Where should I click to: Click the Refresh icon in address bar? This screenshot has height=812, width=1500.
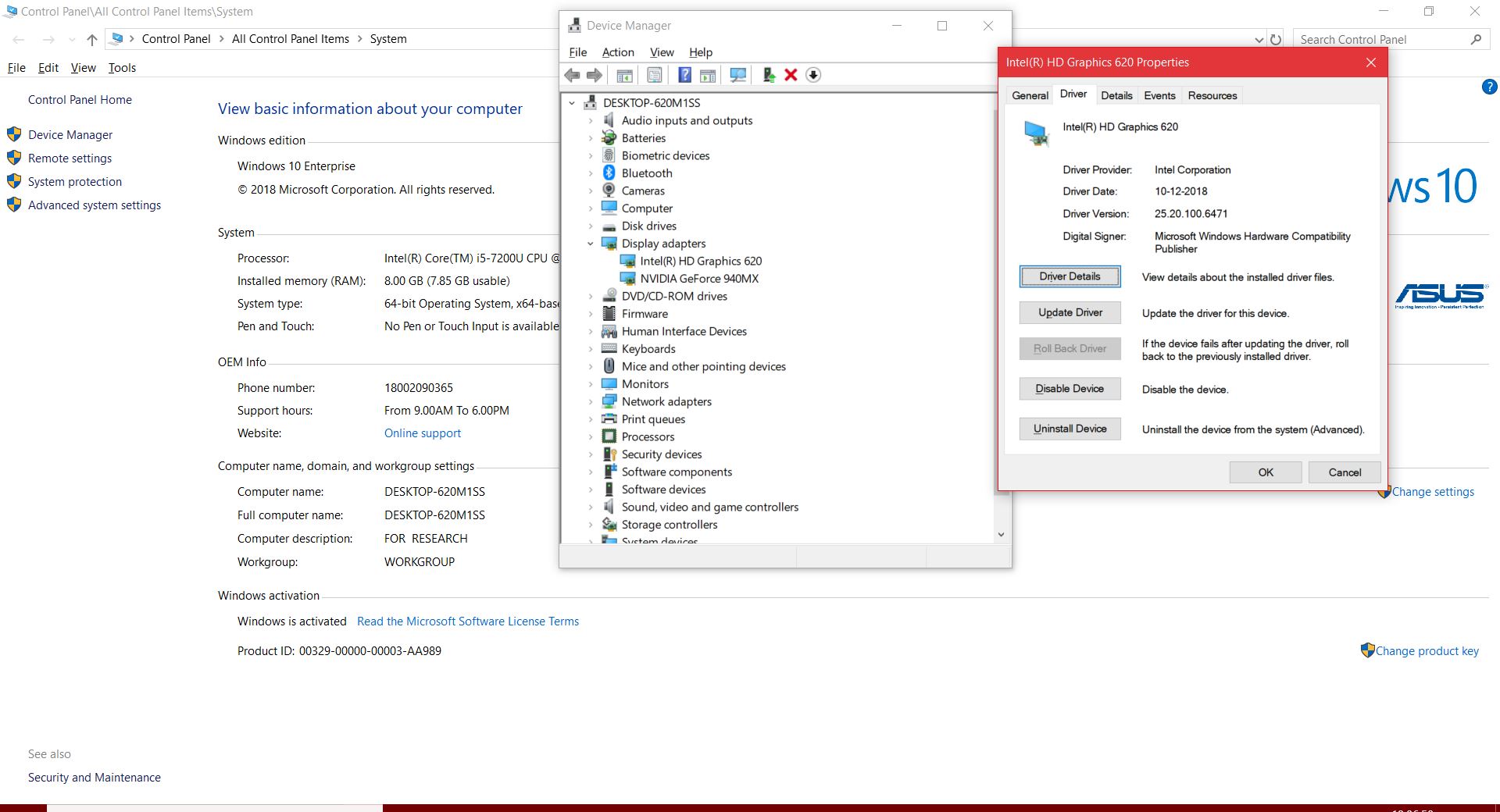tap(1276, 39)
